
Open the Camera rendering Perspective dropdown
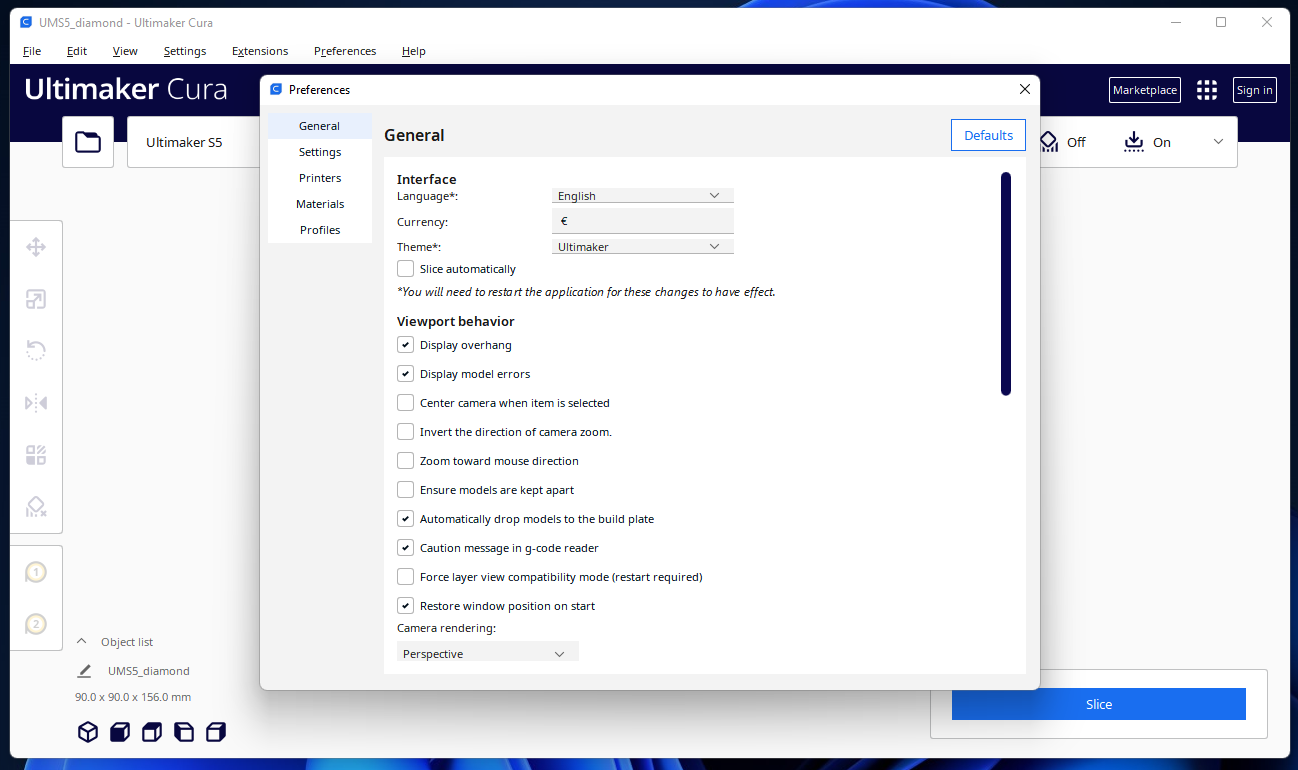(488, 653)
